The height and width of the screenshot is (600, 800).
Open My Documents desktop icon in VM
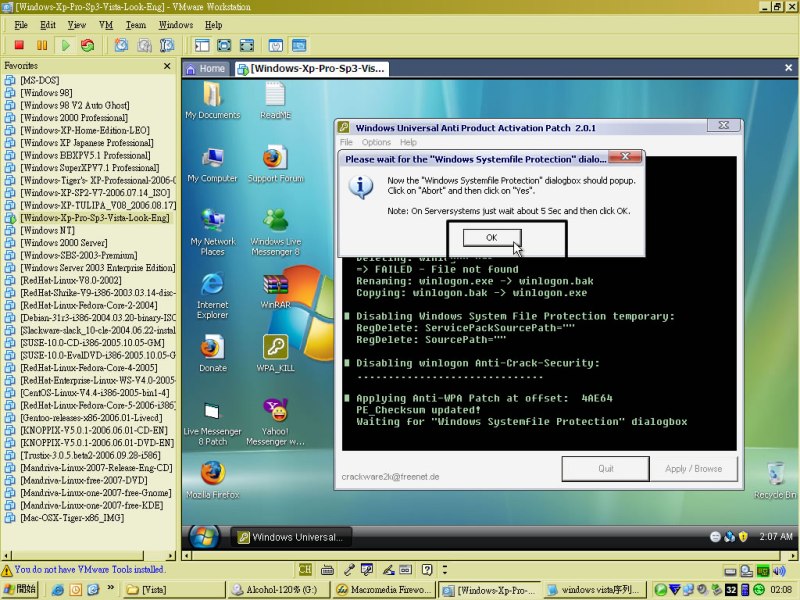point(212,101)
